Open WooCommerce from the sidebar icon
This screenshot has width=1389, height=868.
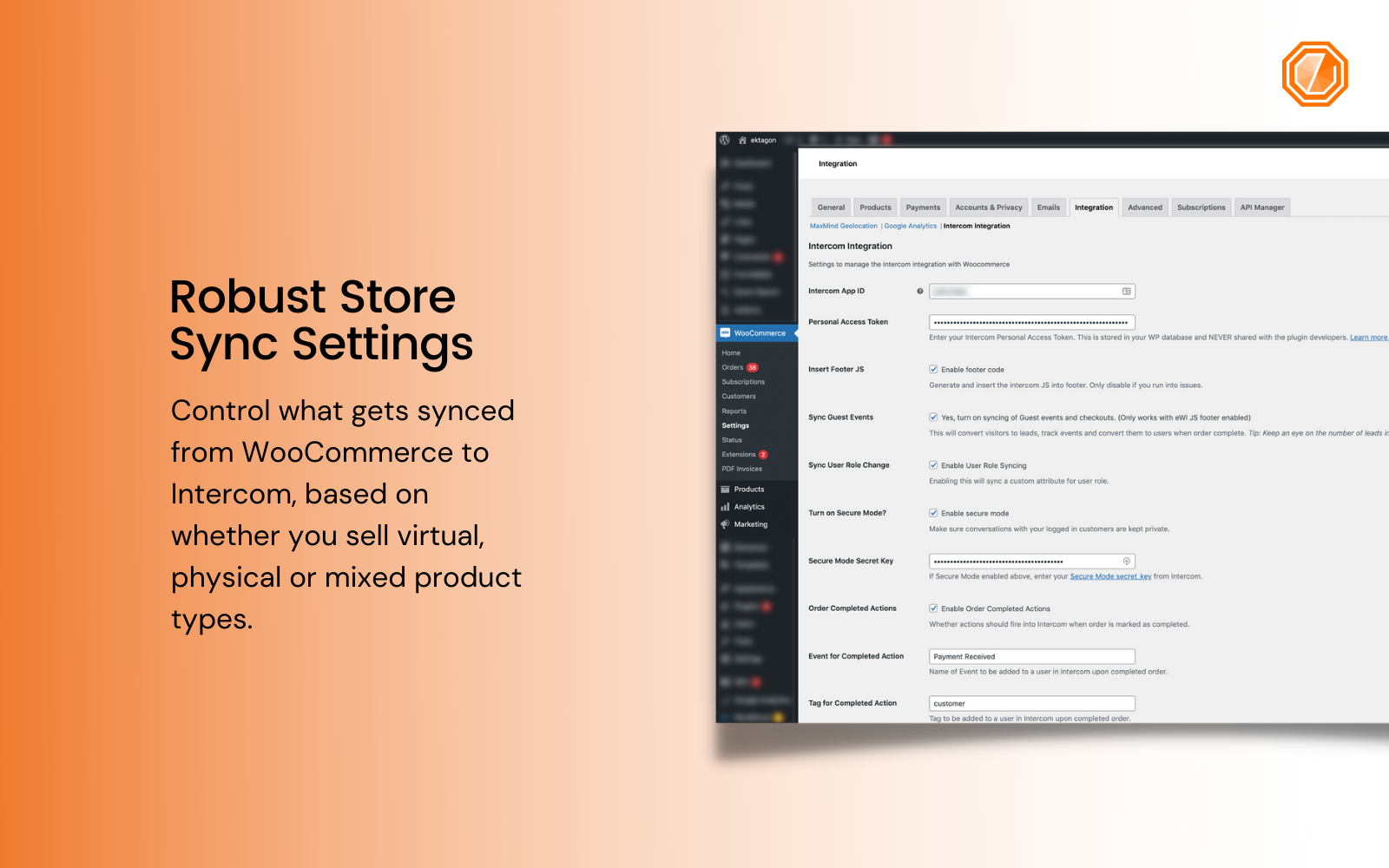pyautogui.click(x=726, y=332)
